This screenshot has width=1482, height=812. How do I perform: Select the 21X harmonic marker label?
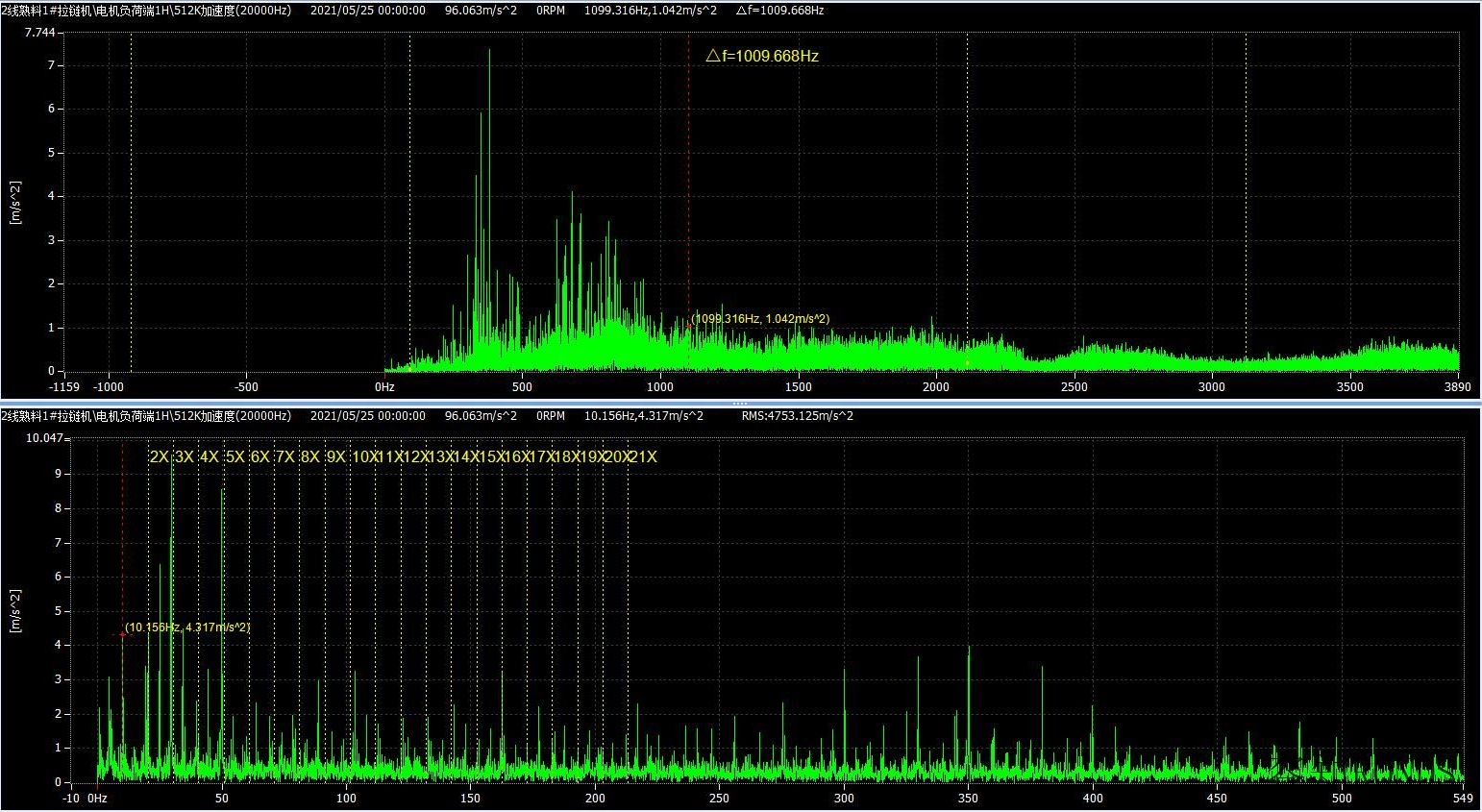(644, 457)
